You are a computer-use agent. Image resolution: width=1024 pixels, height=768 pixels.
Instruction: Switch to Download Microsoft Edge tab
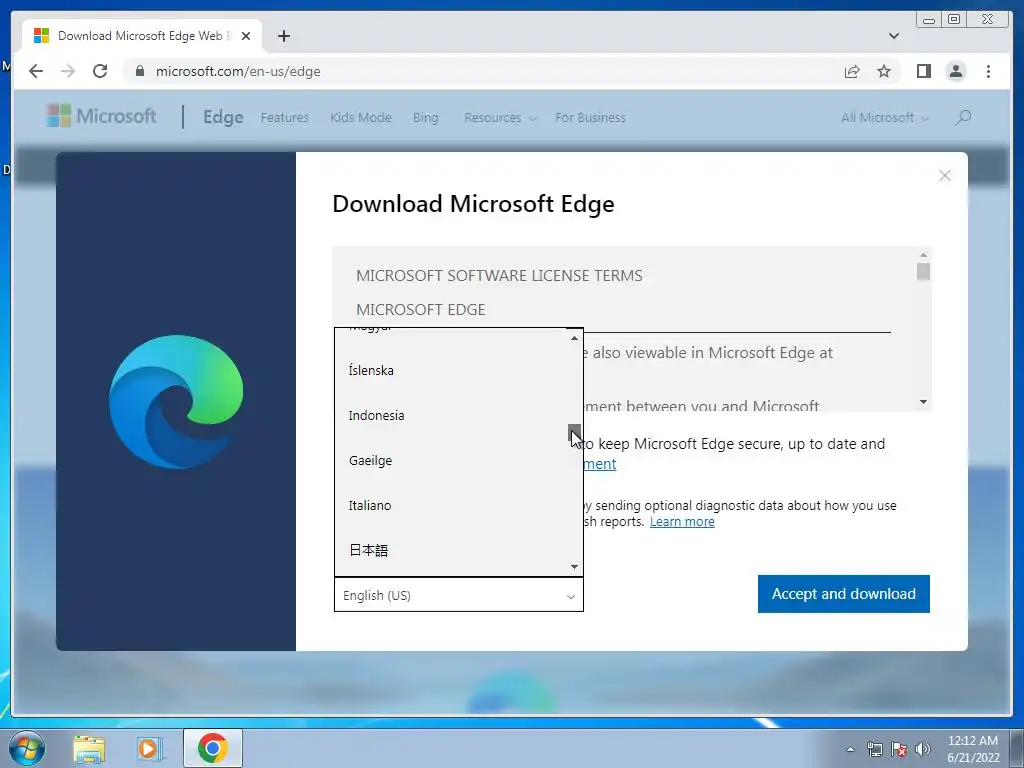[x=142, y=36]
